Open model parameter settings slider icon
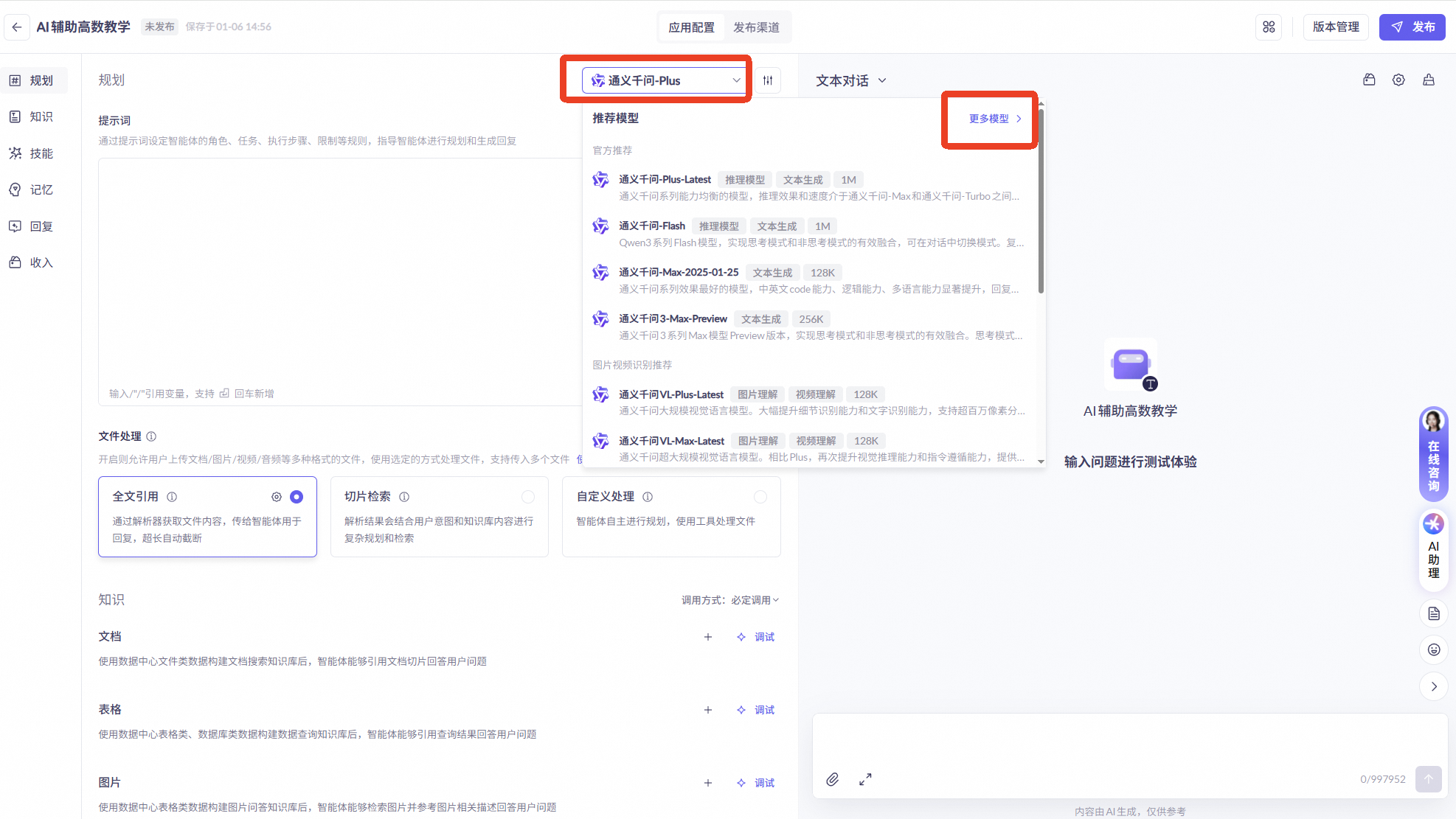Image resolution: width=1456 pixels, height=819 pixels. tap(768, 80)
